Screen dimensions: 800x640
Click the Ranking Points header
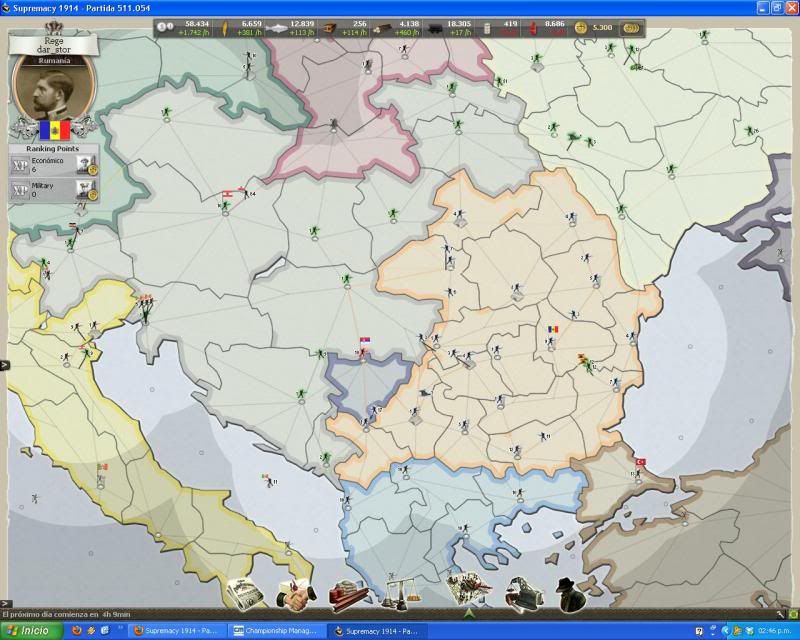point(53,149)
